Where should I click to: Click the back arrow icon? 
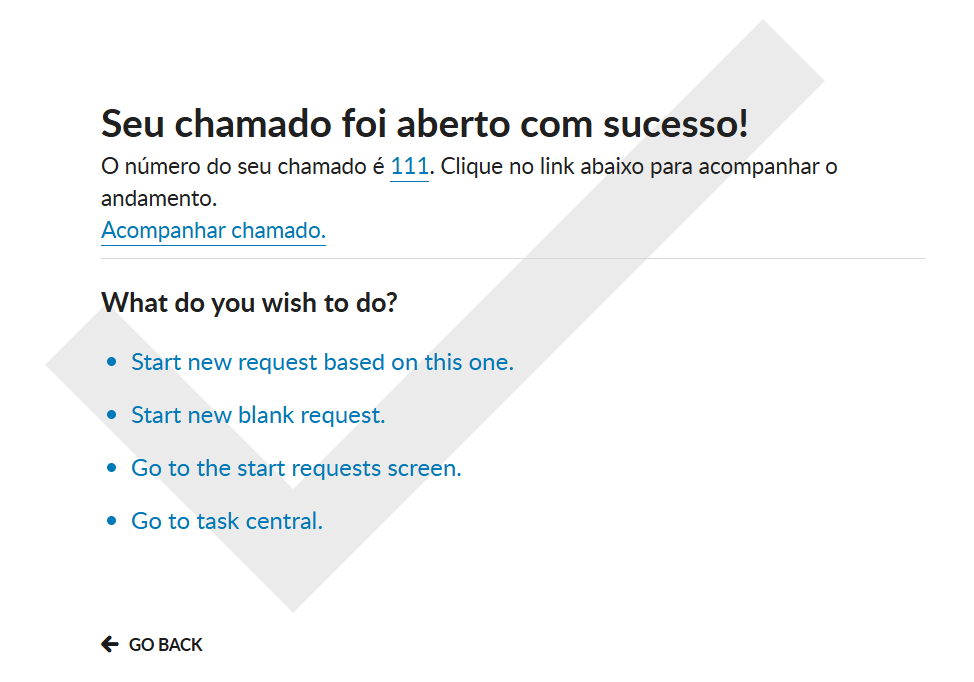(x=110, y=645)
